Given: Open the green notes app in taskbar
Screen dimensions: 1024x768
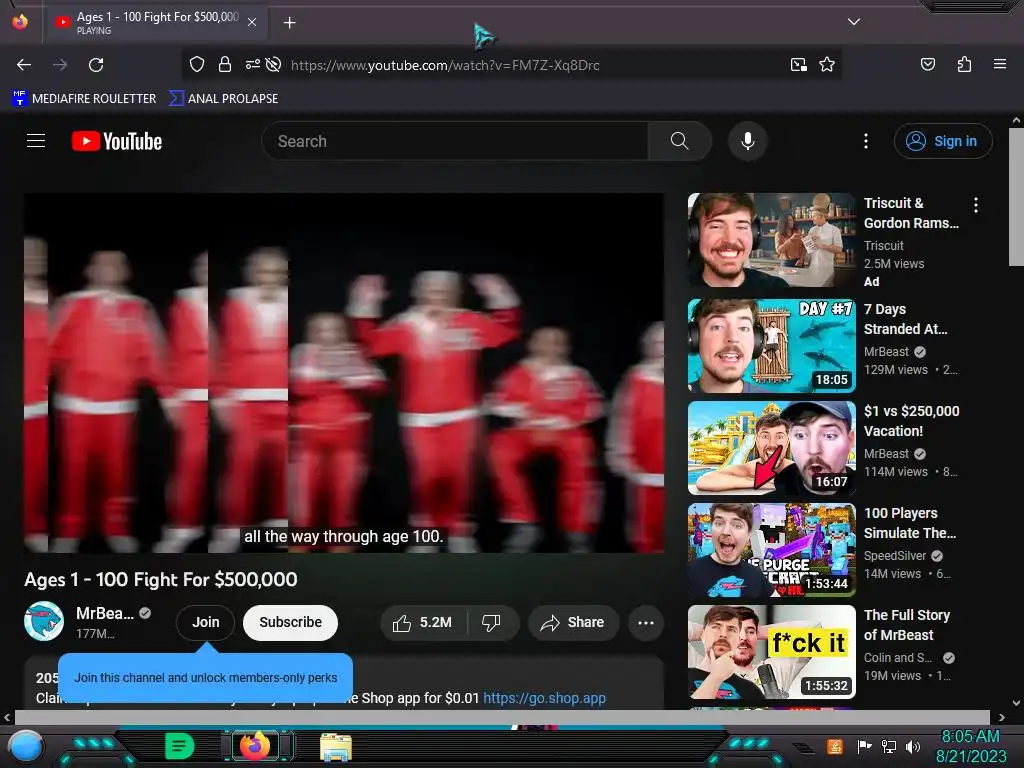Looking at the screenshot, I should point(179,746).
